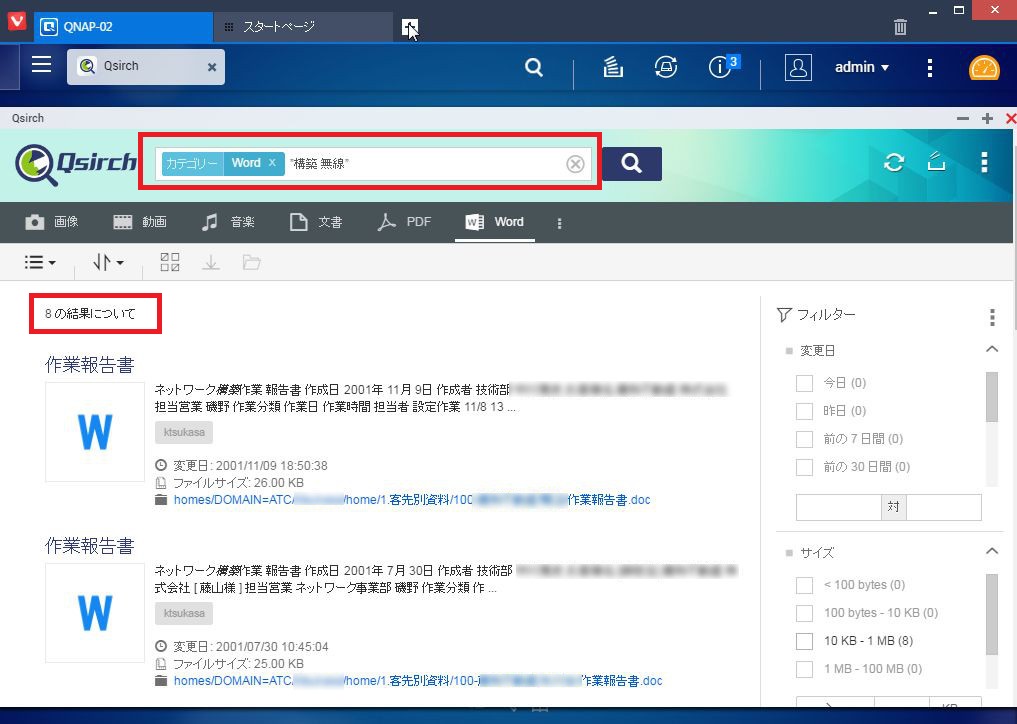Switch to the PDF category tab

(404, 222)
